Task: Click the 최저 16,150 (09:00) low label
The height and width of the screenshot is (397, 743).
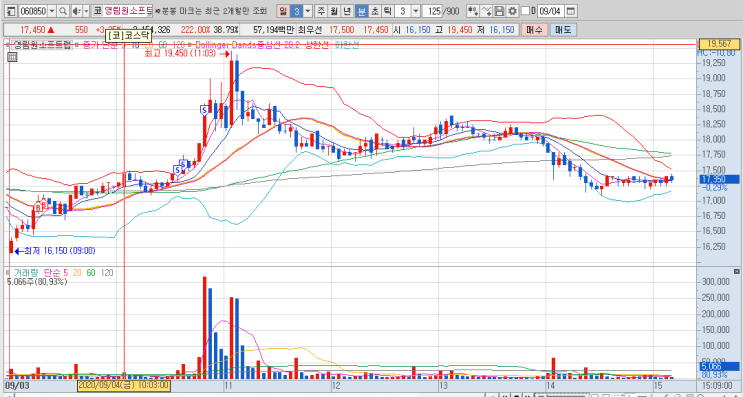Action: tap(59, 251)
